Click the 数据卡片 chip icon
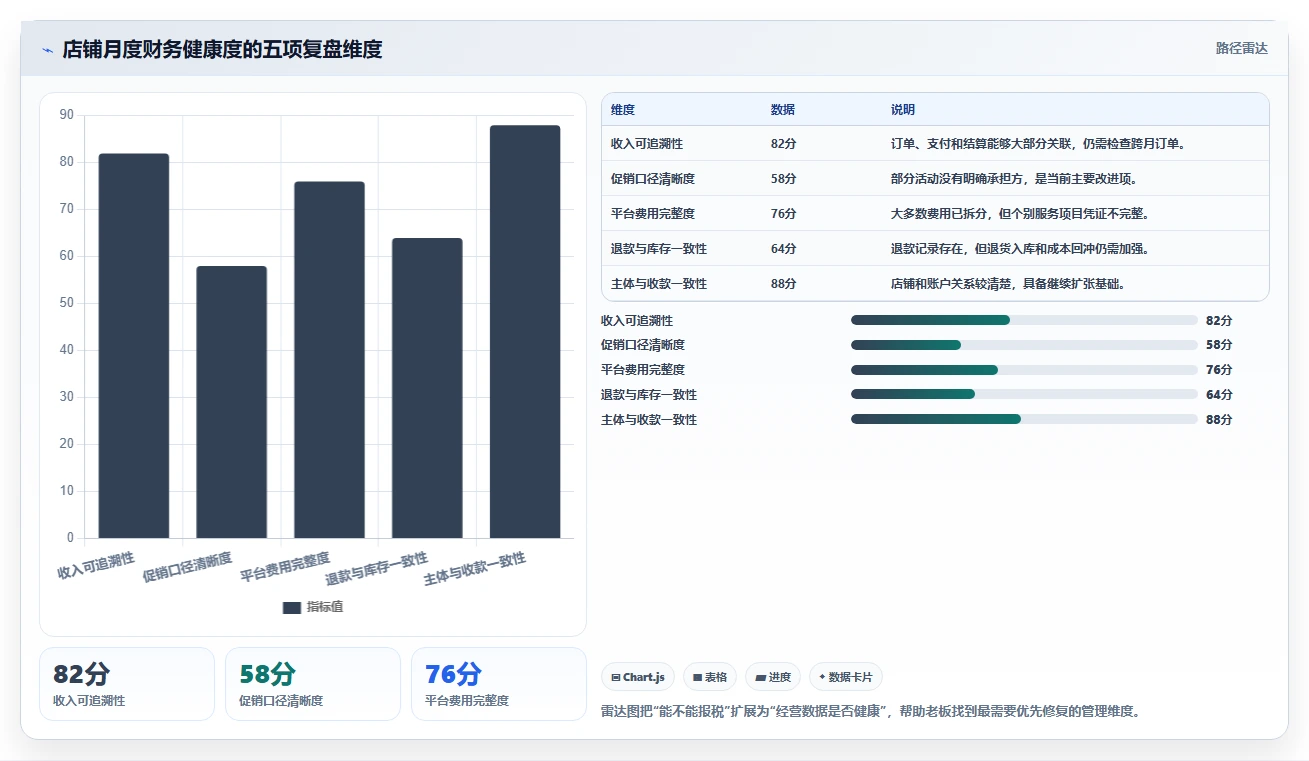 tap(822, 677)
